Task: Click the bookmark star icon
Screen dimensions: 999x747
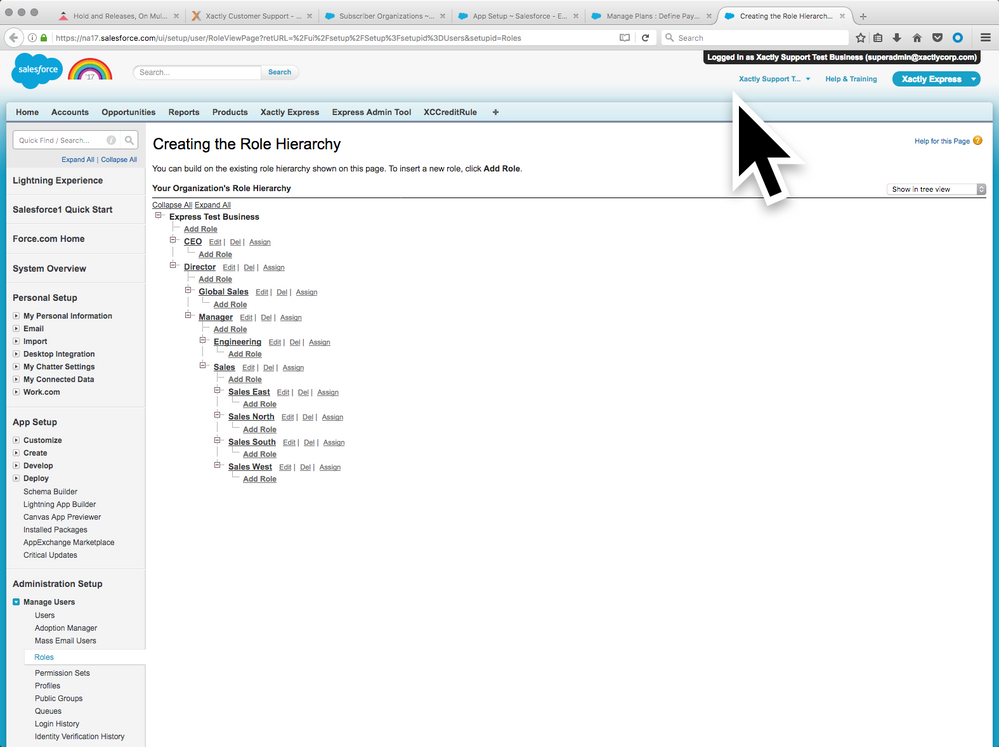Action: click(x=860, y=38)
